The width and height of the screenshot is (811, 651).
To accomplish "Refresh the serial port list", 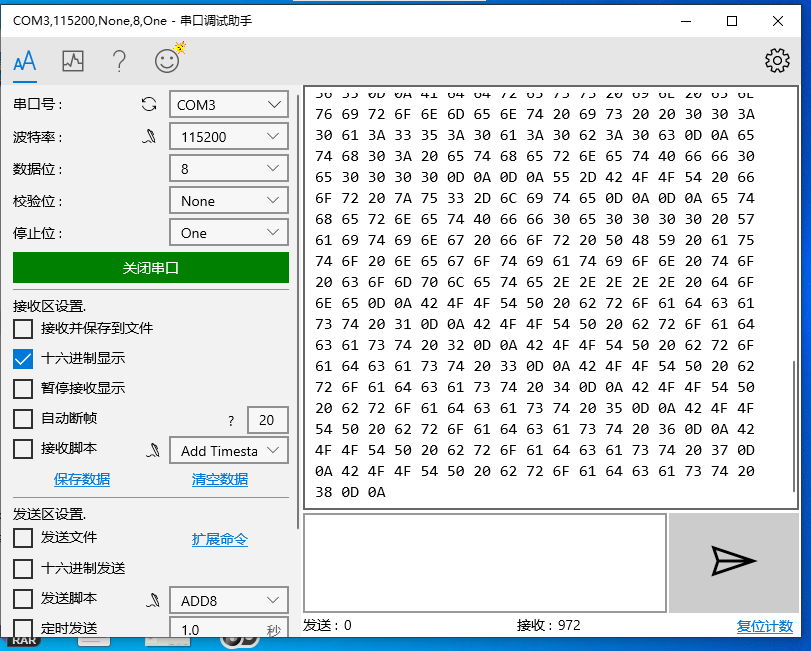I will pyautogui.click(x=149, y=104).
